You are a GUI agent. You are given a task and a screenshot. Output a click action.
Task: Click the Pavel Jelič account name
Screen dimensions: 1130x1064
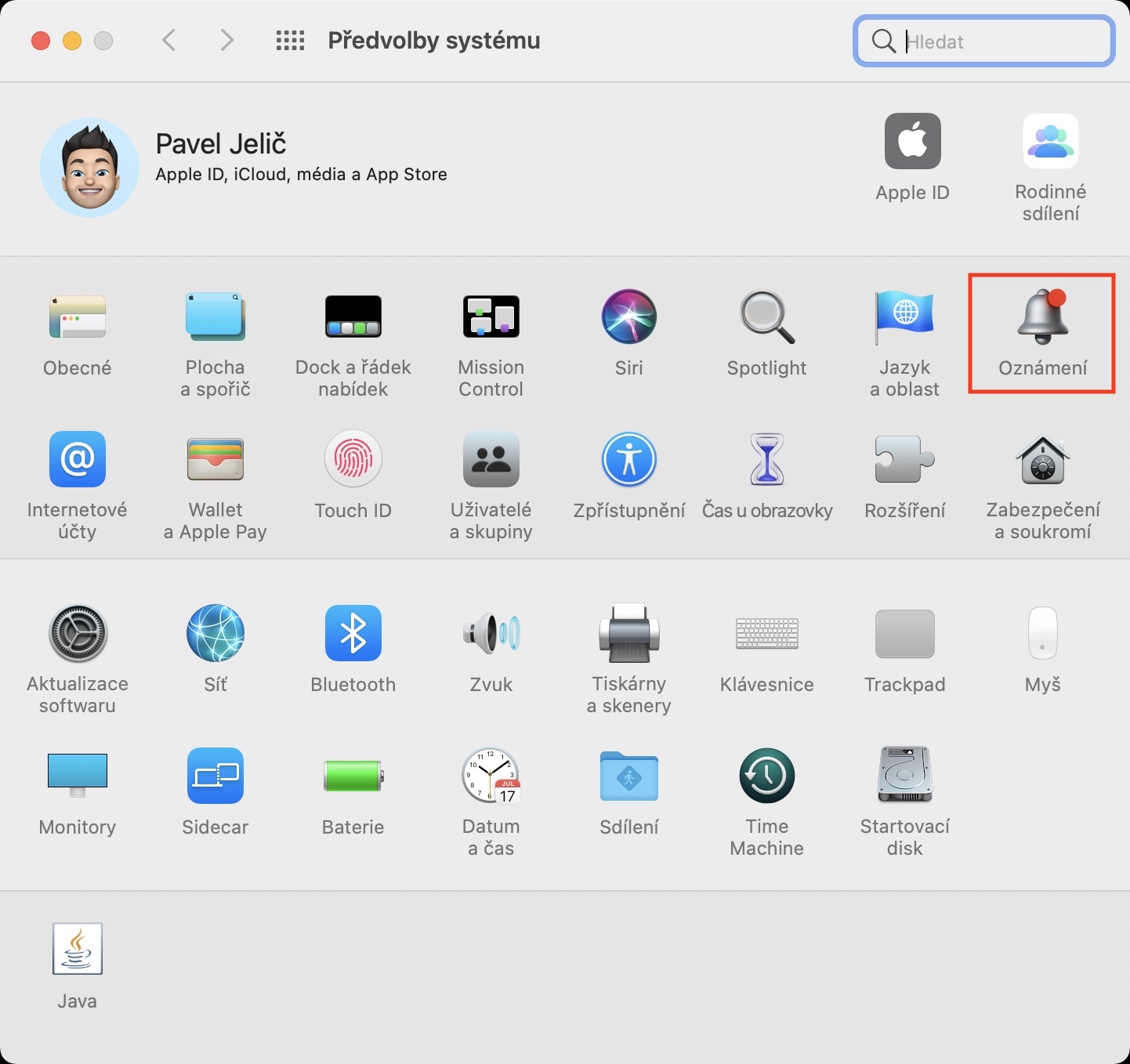click(221, 144)
